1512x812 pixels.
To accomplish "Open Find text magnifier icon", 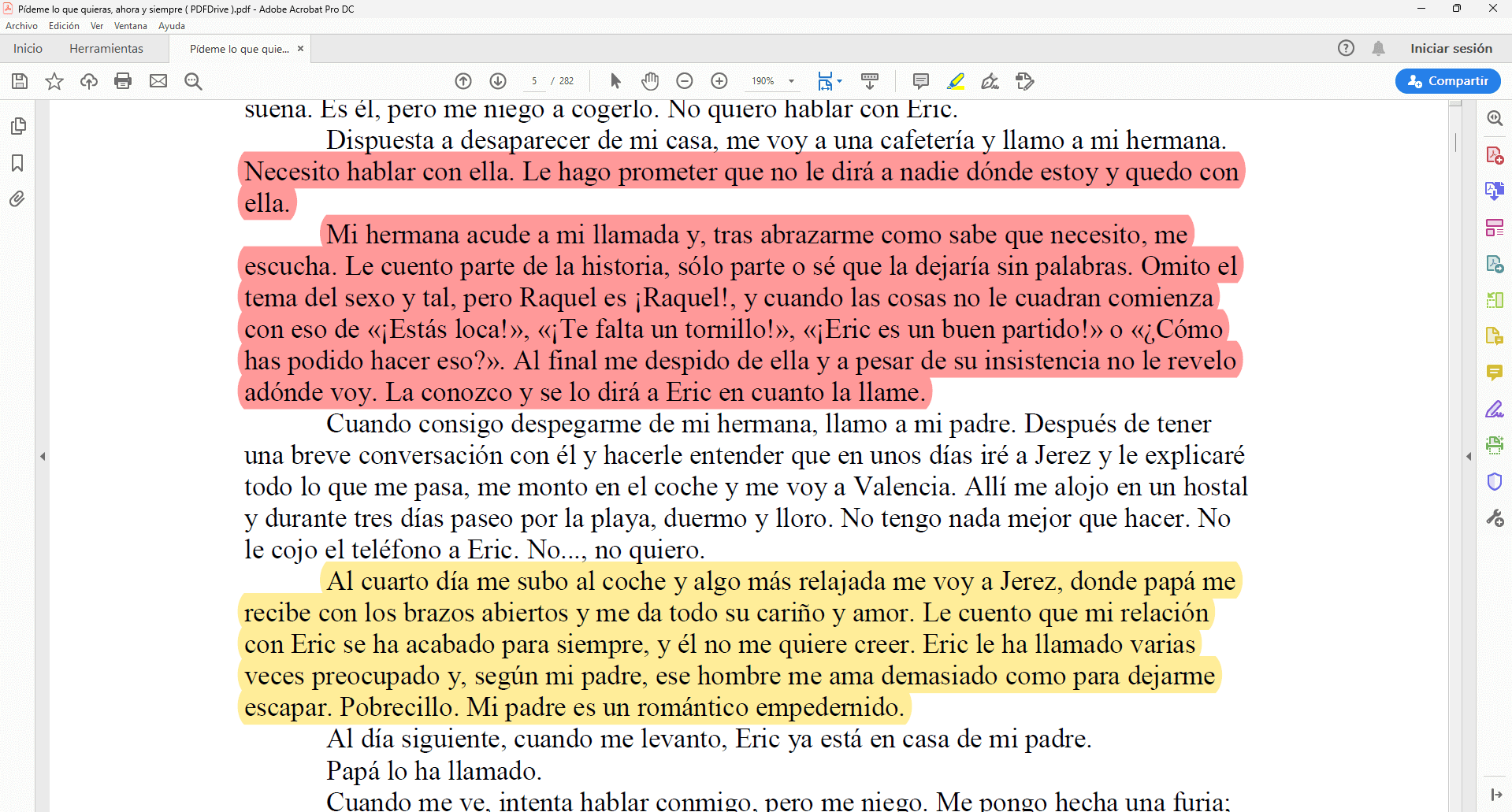I will coord(193,81).
